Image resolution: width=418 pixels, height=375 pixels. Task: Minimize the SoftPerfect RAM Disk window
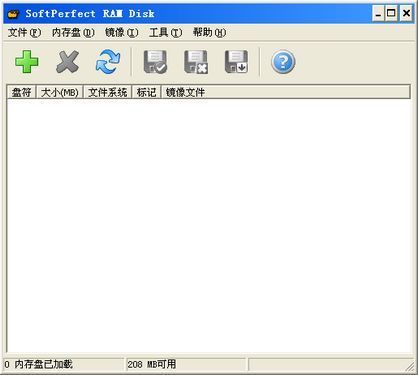tap(378, 14)
